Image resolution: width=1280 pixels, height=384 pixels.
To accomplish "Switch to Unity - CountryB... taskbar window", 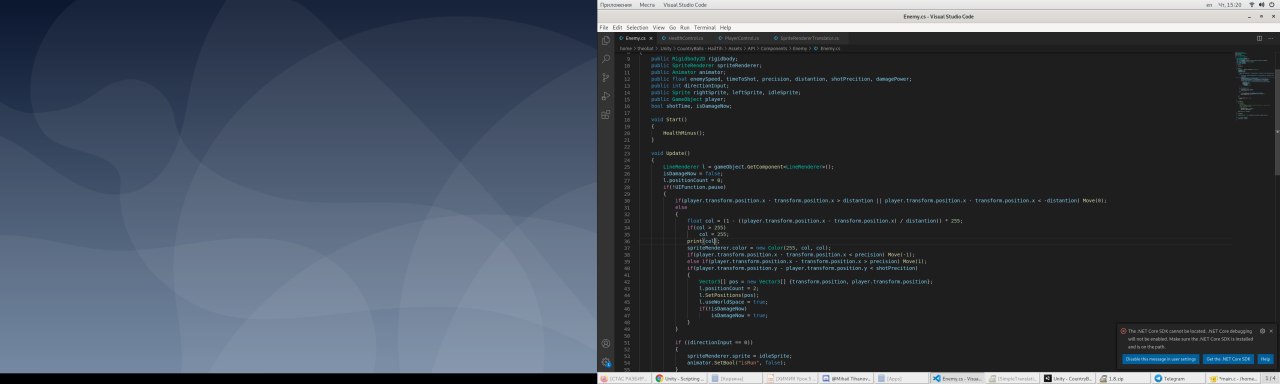I will pyautogui.click(x=1070, y=379).
